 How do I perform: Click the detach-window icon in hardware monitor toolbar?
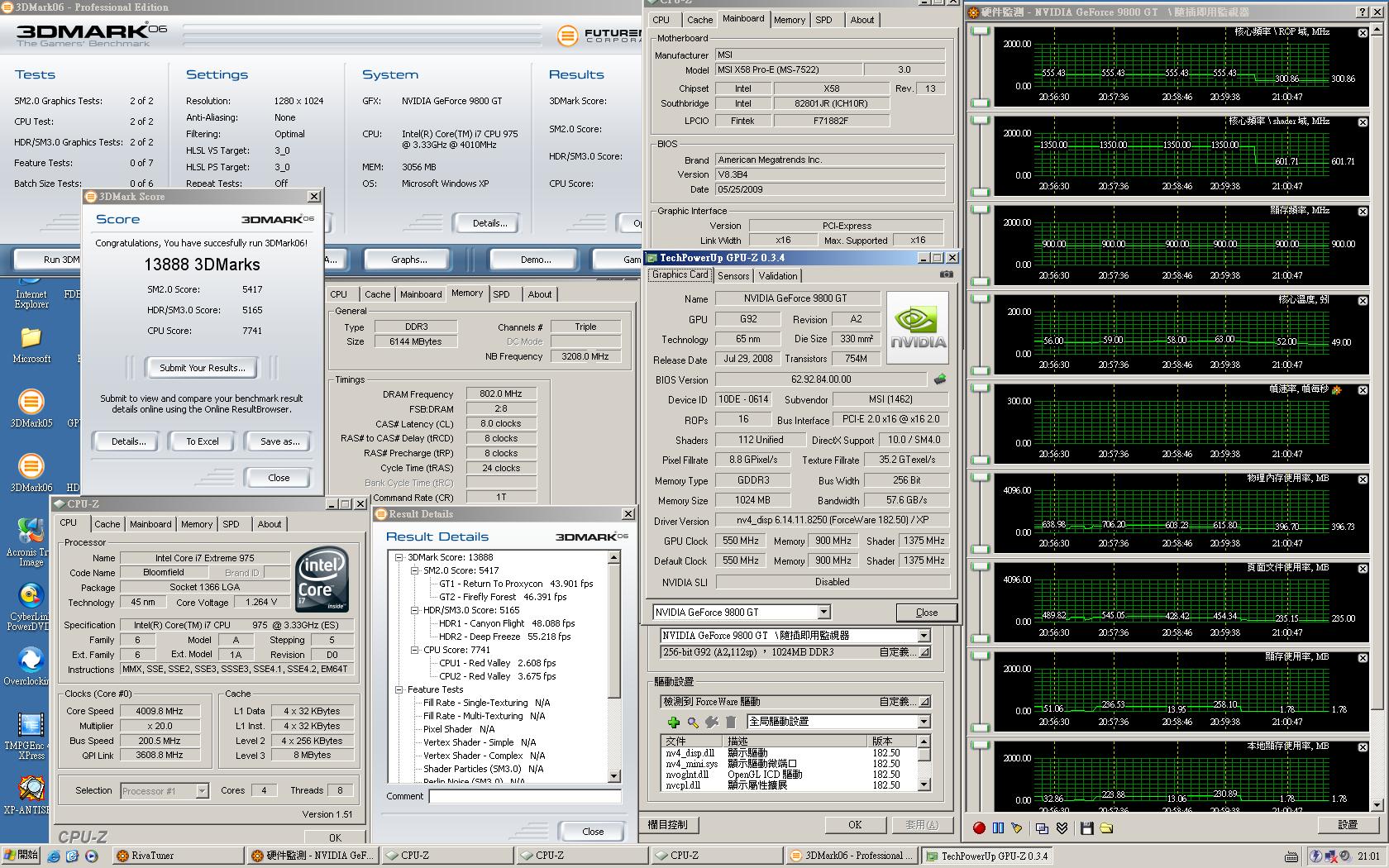1042,827
